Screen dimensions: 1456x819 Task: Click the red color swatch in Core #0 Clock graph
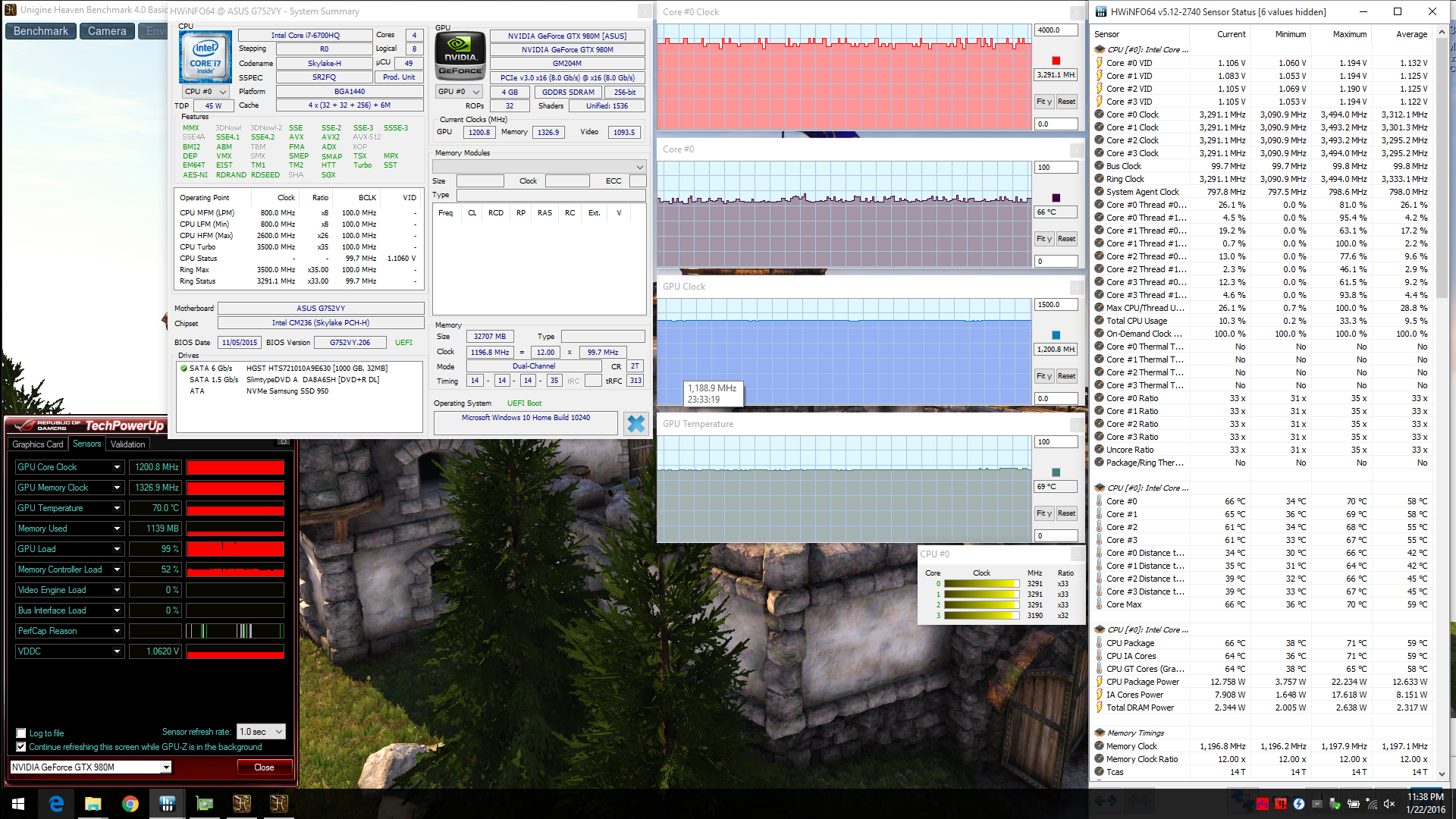[1056, 61]
